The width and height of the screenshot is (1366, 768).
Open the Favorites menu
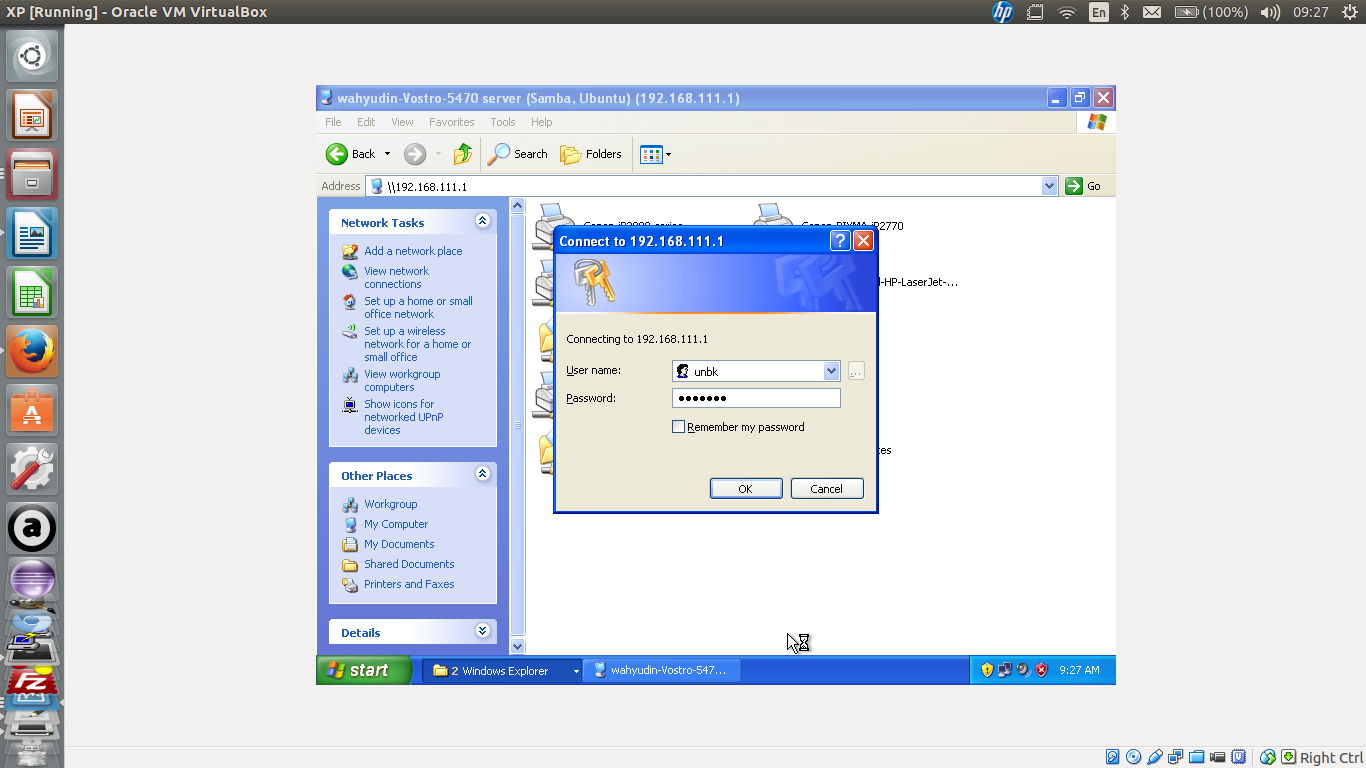pos(452,122)
